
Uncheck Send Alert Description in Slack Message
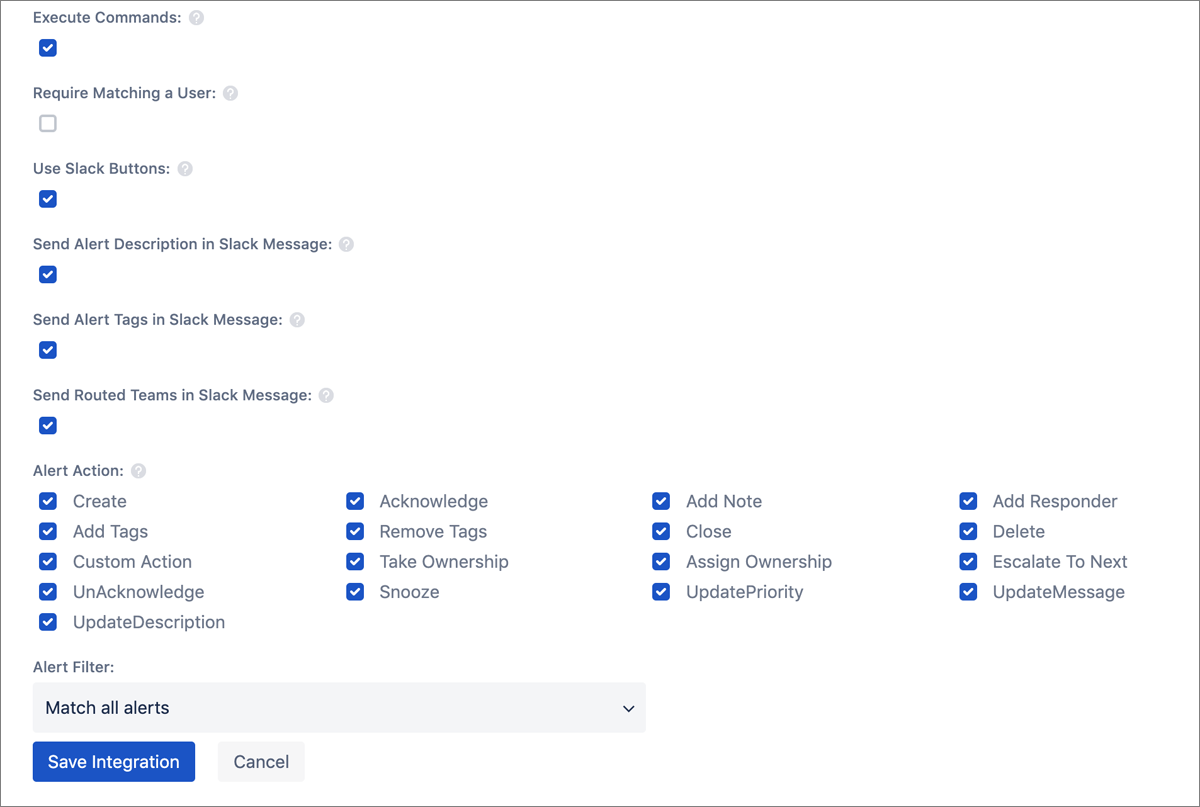click(48, 275)
